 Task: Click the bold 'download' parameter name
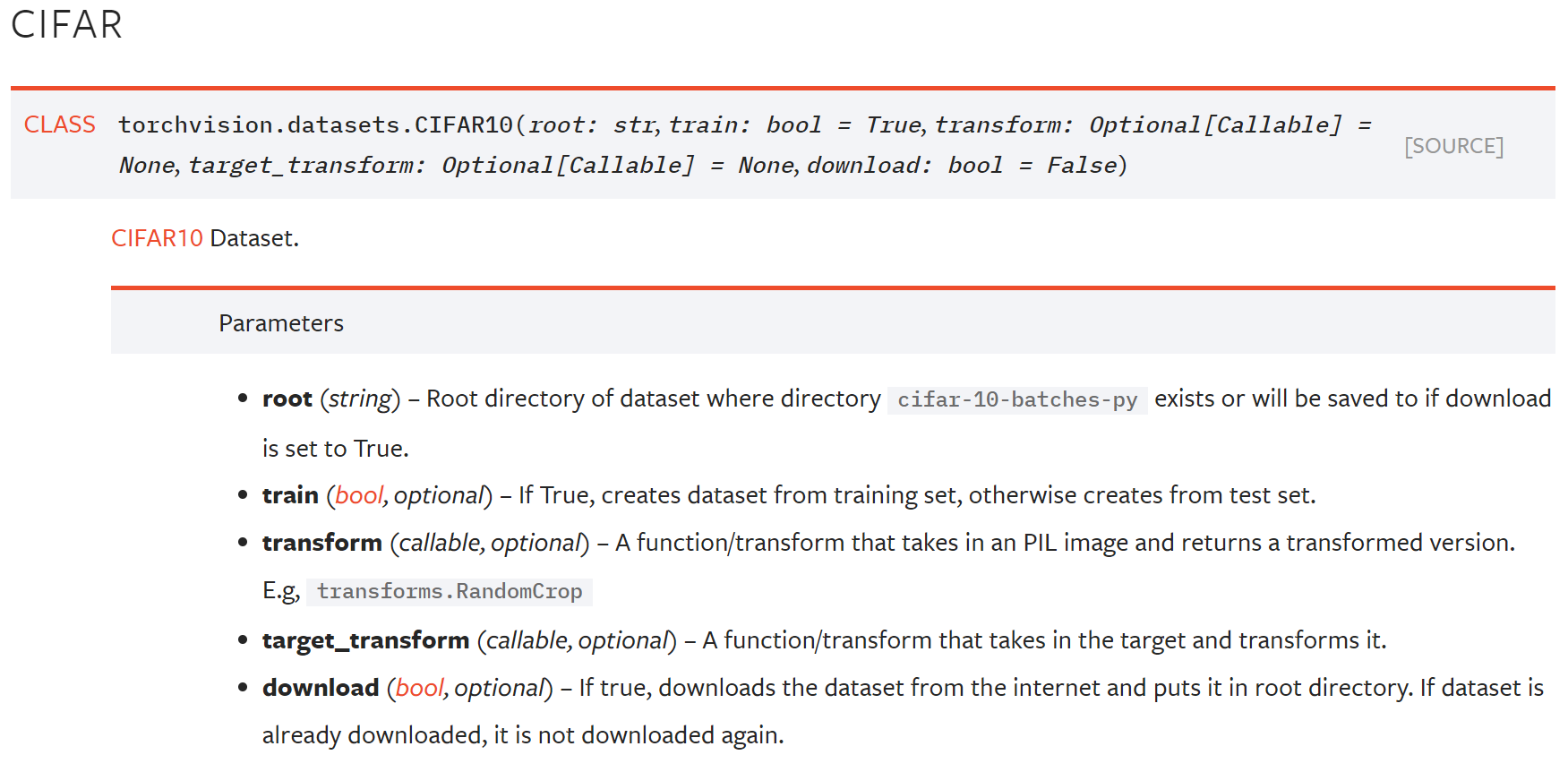(321, 688)
